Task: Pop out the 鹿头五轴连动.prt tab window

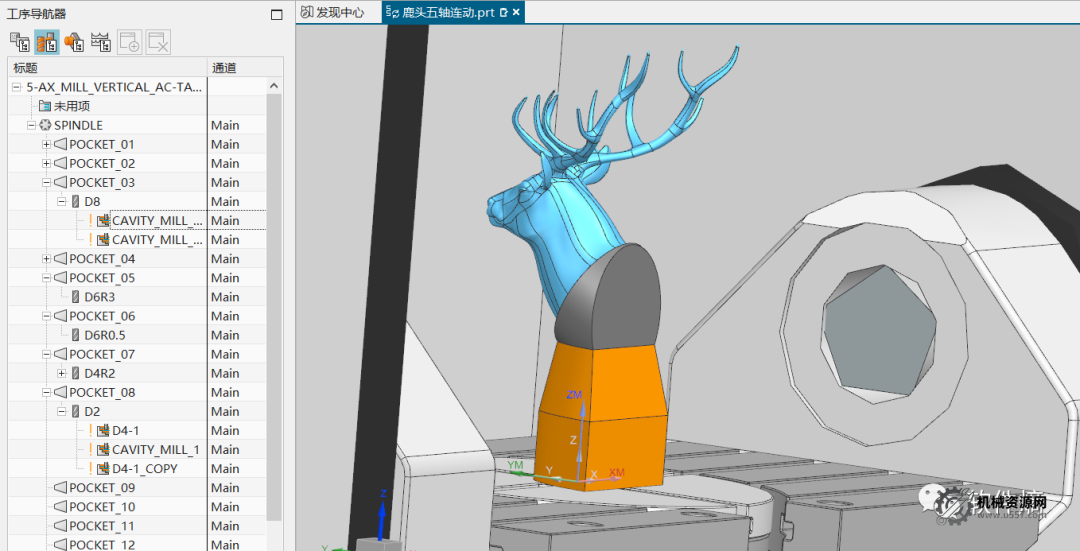Action: click(503, 13)
